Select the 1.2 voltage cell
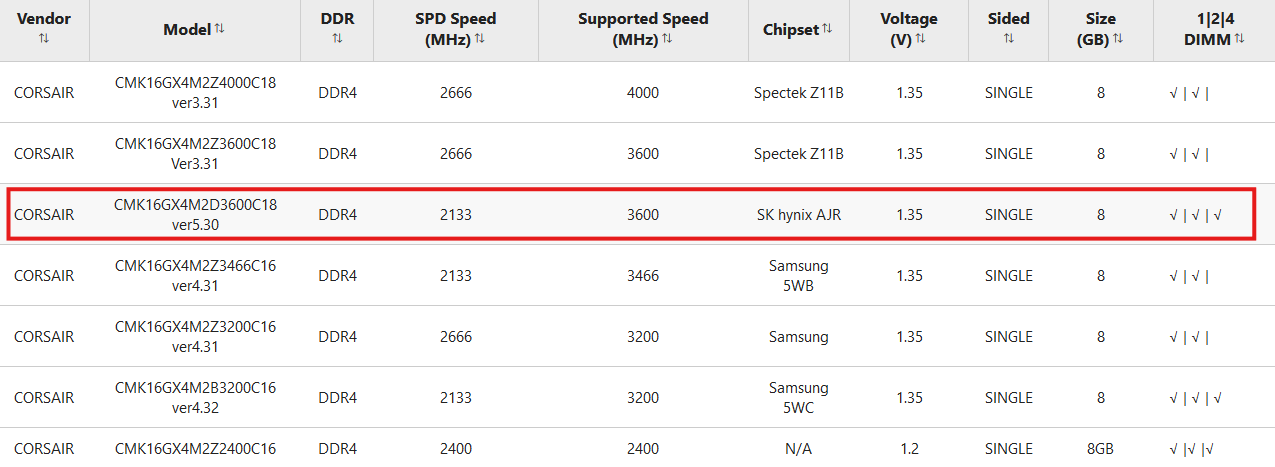Viewport: 1275px width, 467px height. [x=909, y=449]
